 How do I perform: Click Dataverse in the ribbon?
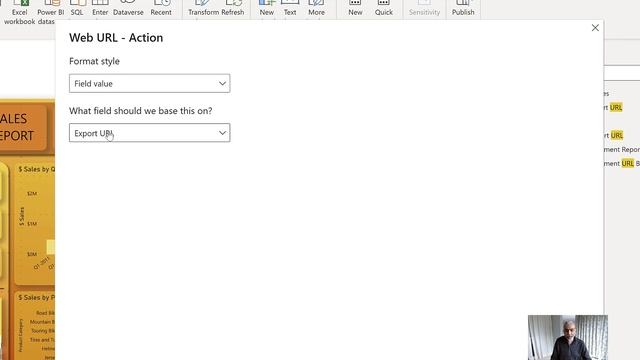pyautogui.click(x=128, y=9)
